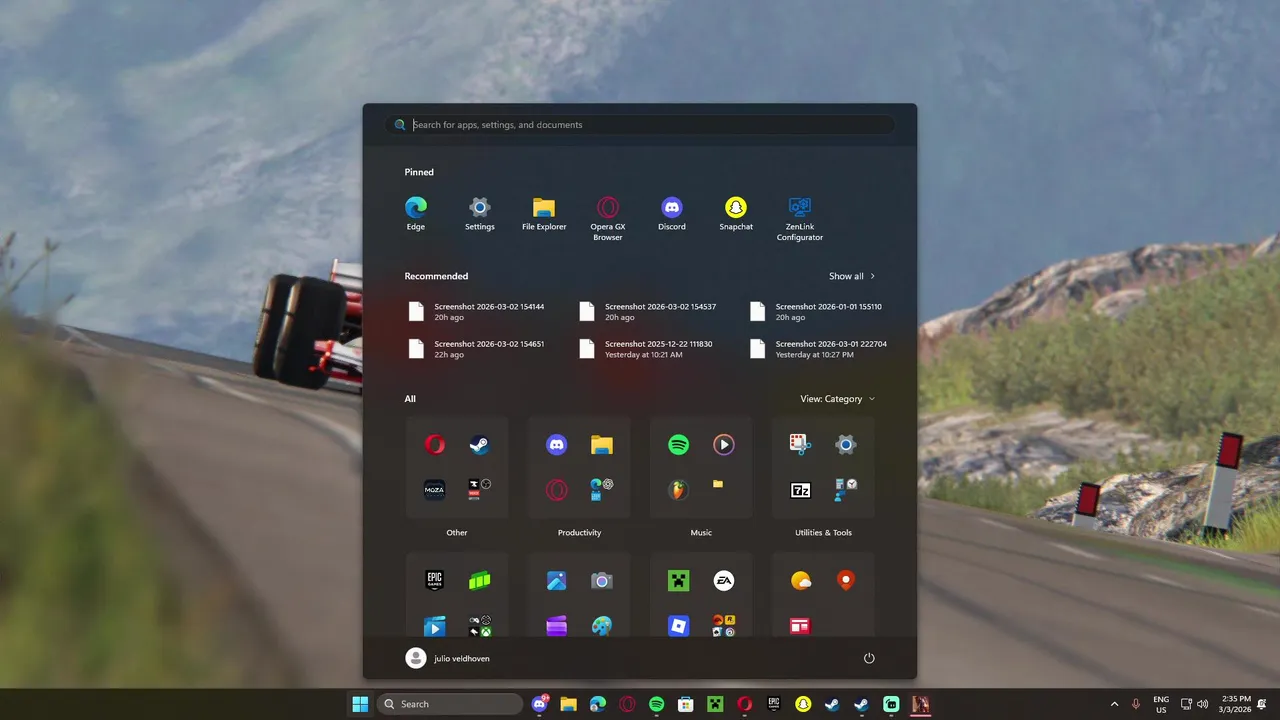Open Weather app in category grid

(x=801, y=581)
